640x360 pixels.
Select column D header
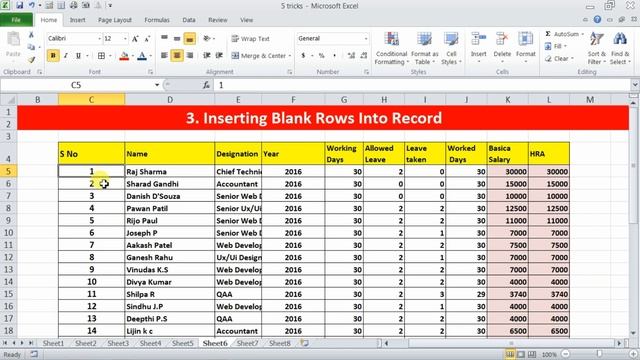pos(170,100)
